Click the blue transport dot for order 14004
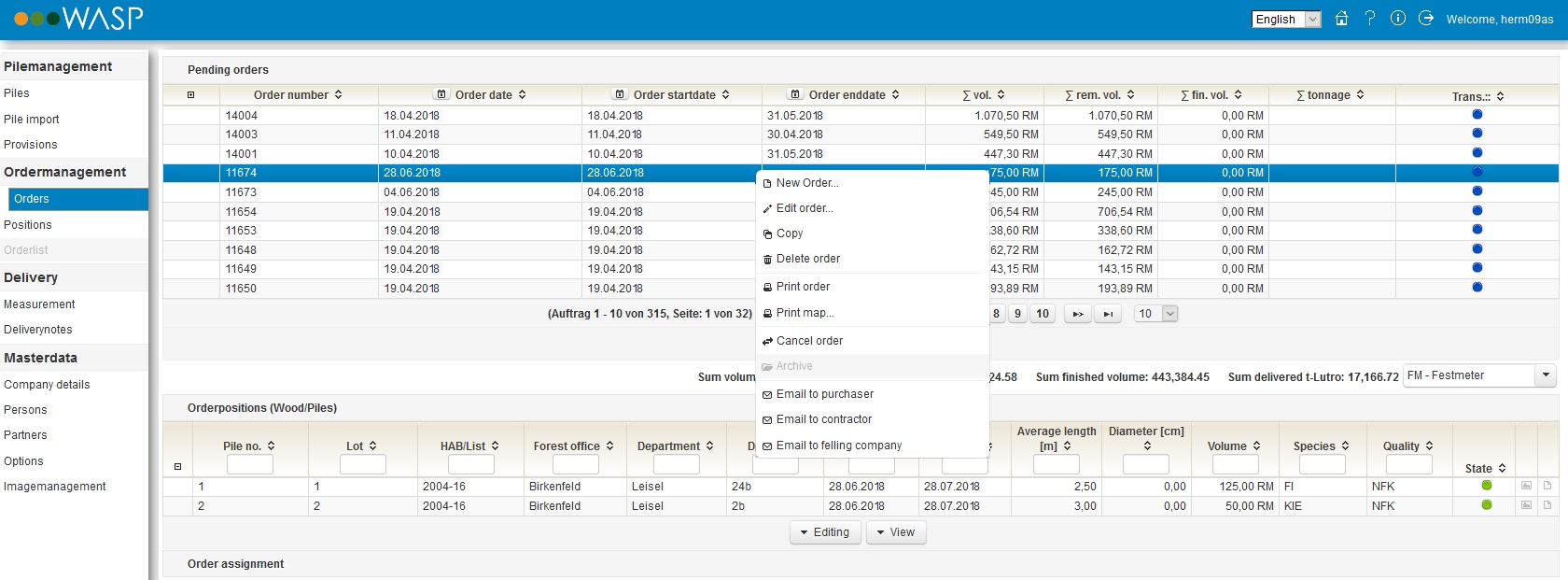Screen dimensions: 1568x580 (x=1477, y=114)
